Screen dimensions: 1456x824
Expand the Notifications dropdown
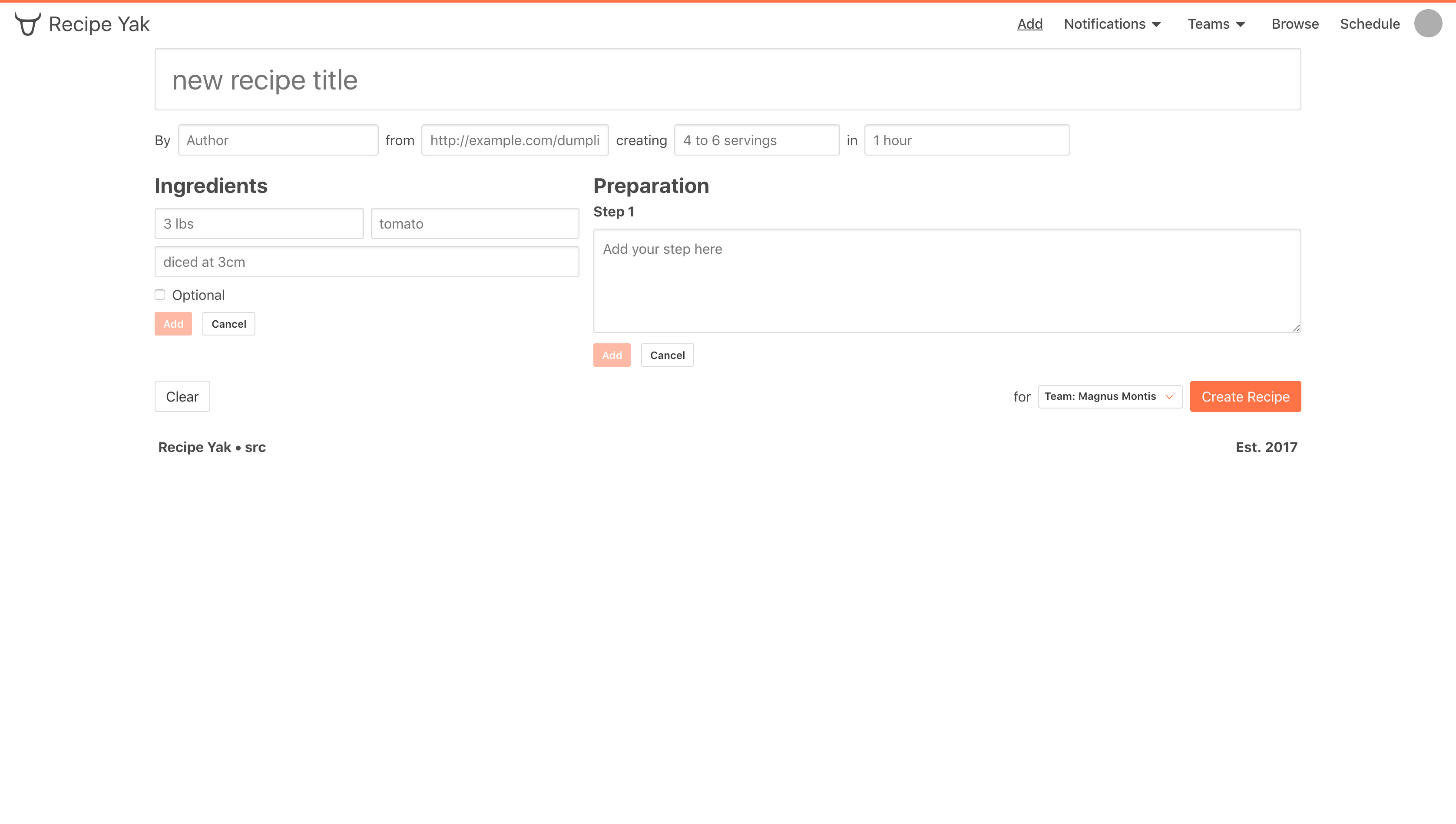pos(1112,24)
